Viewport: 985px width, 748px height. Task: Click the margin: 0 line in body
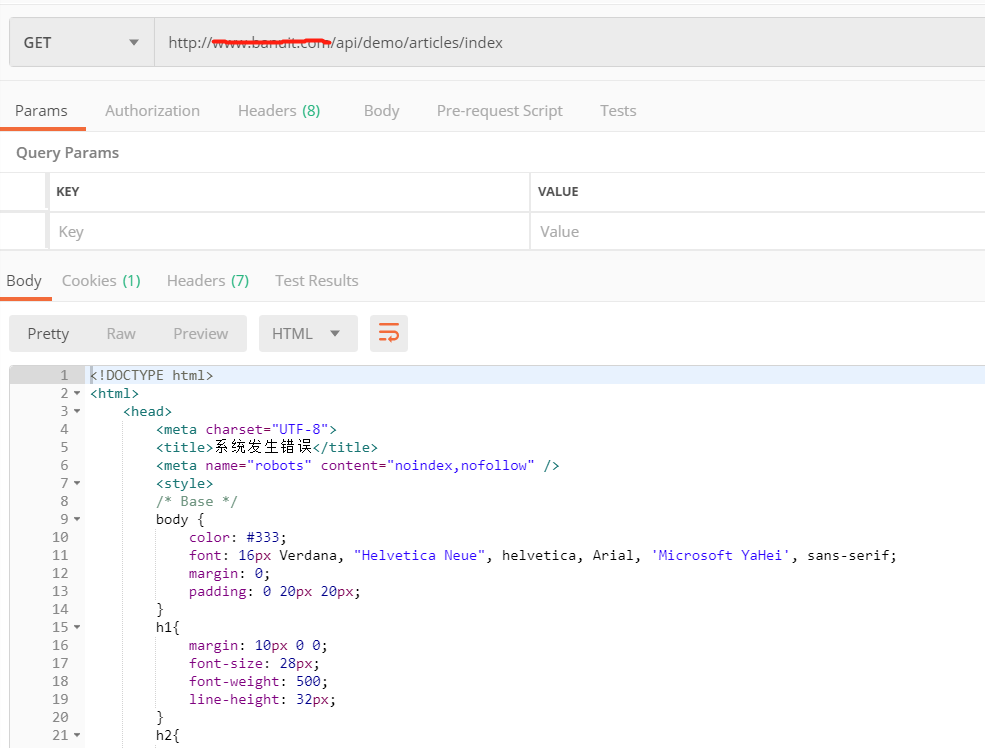click(x=229, y=573)
